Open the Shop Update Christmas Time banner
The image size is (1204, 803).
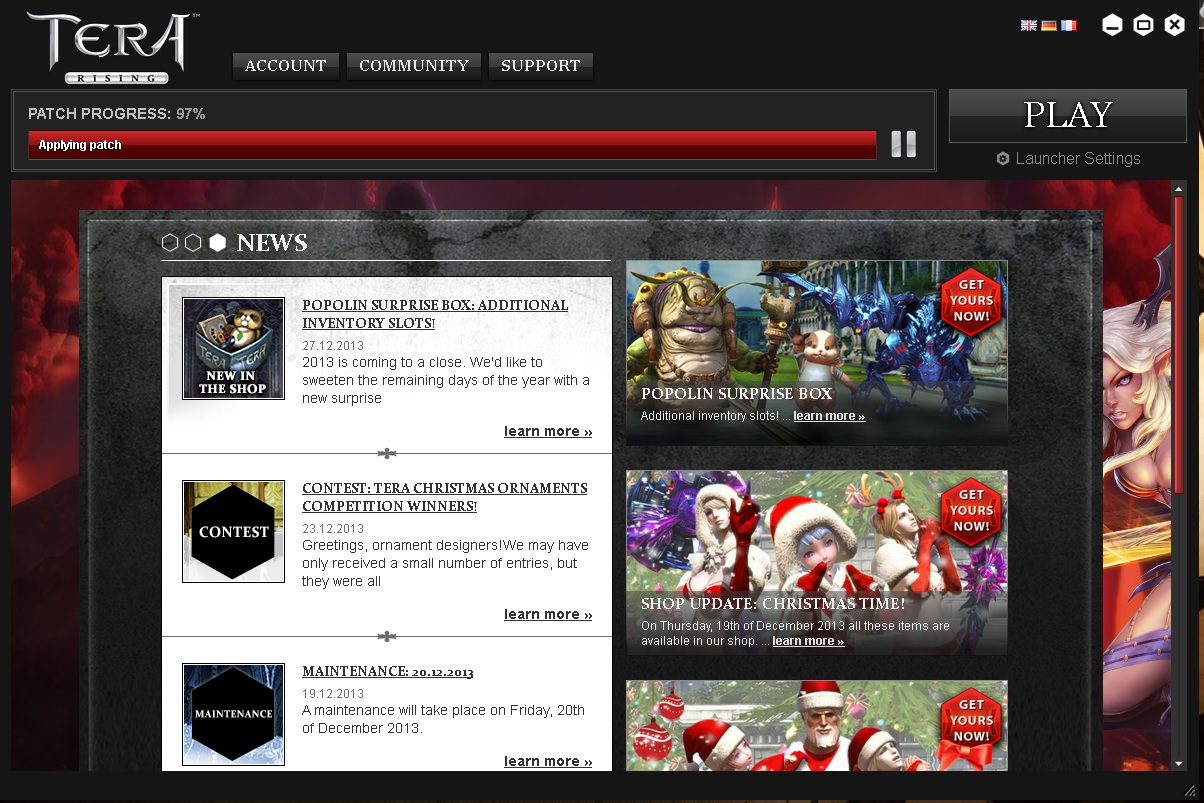[817, 562]
